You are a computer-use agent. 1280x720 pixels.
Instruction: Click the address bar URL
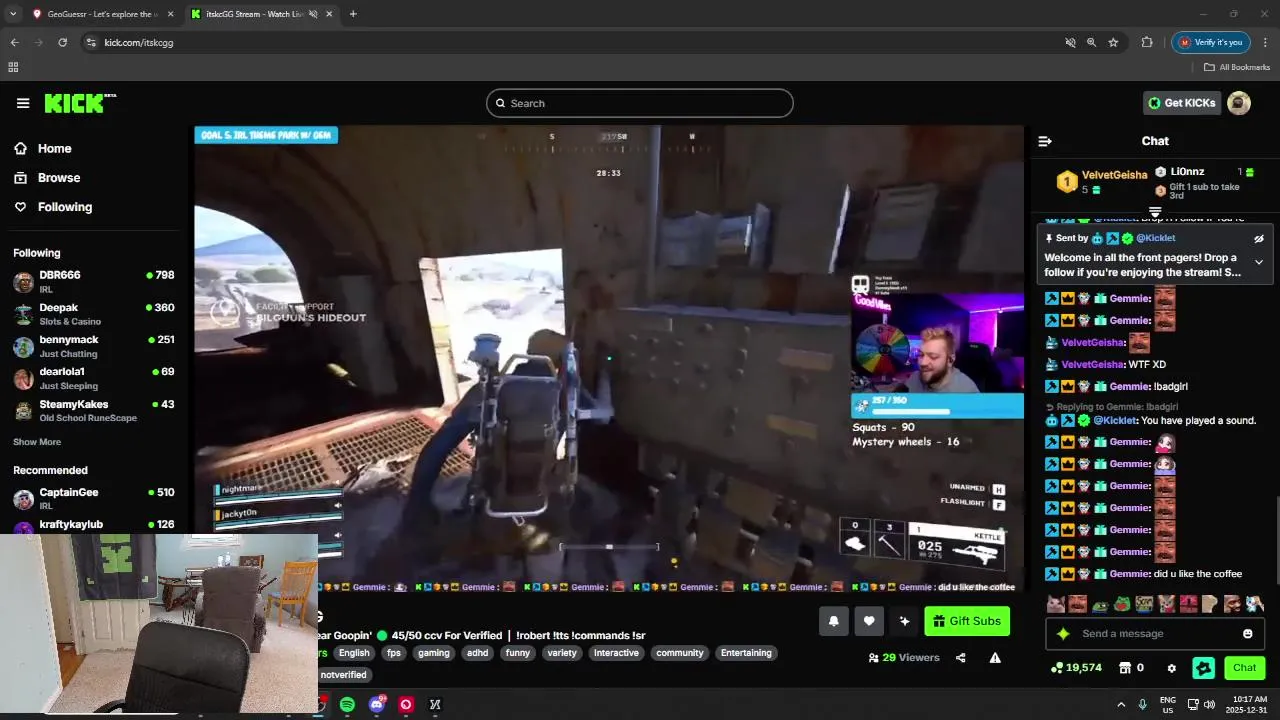(139, 43)
